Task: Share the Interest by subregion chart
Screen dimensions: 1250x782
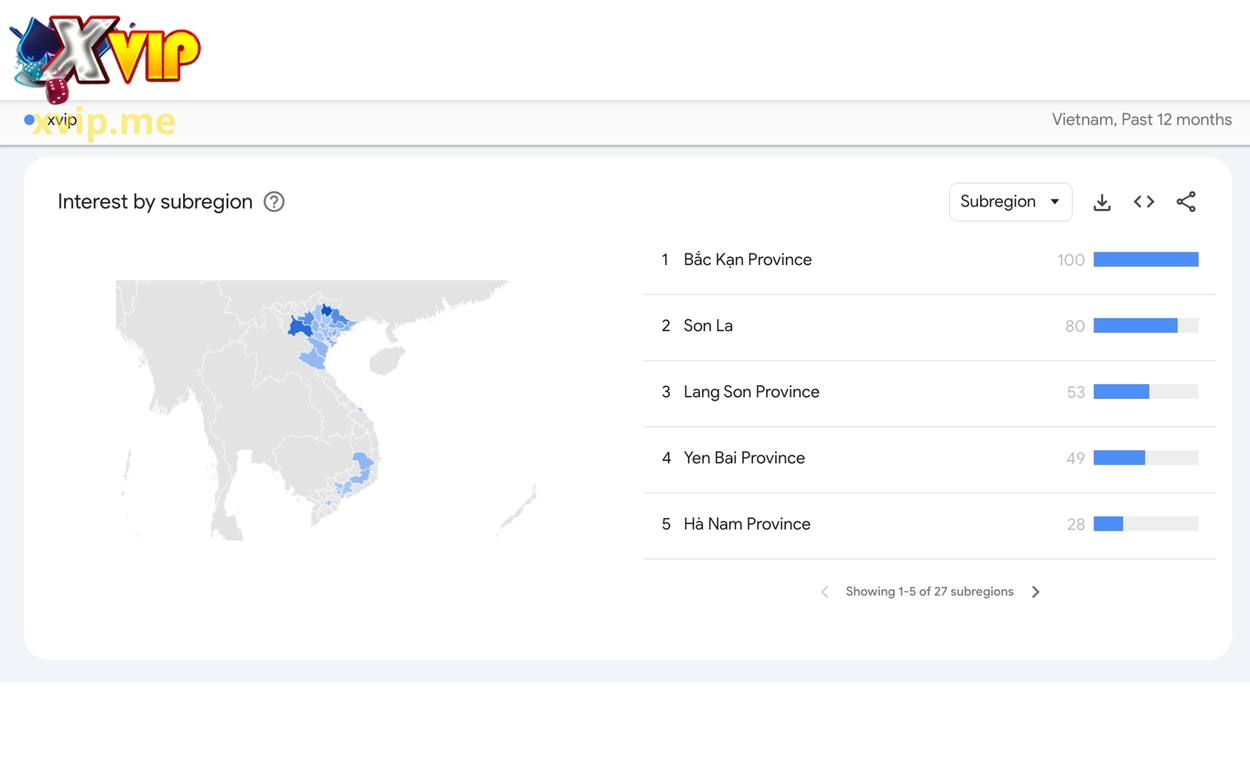Action: click(1186, 201)
